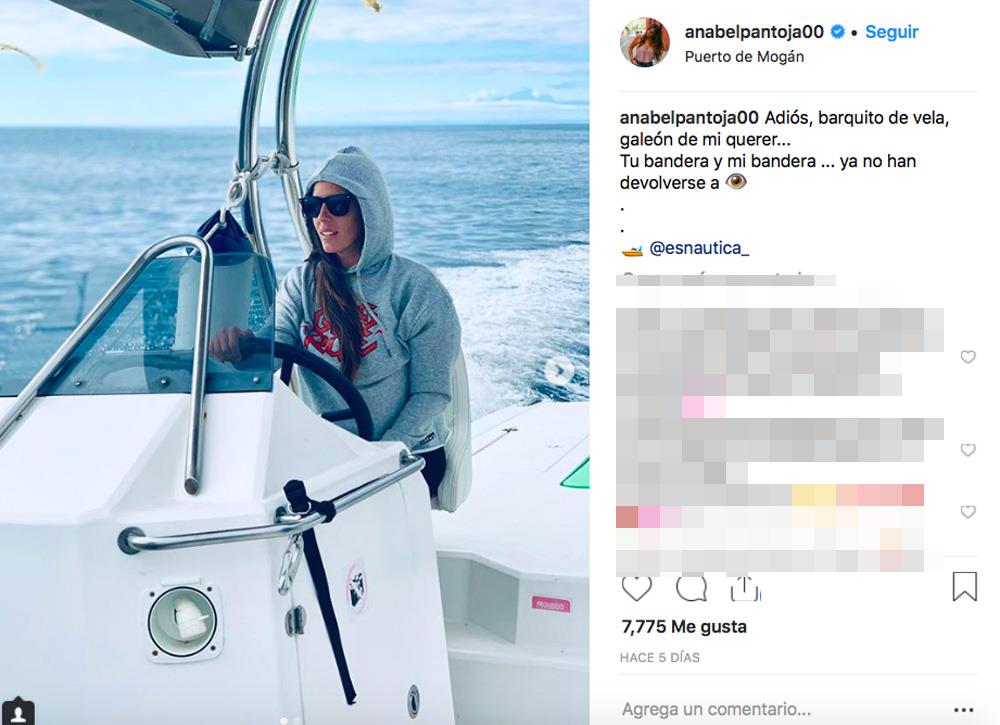Open the Puerto de Mogán location
This screenshot has width=1000, height=725.
click(x=744, y=57)
